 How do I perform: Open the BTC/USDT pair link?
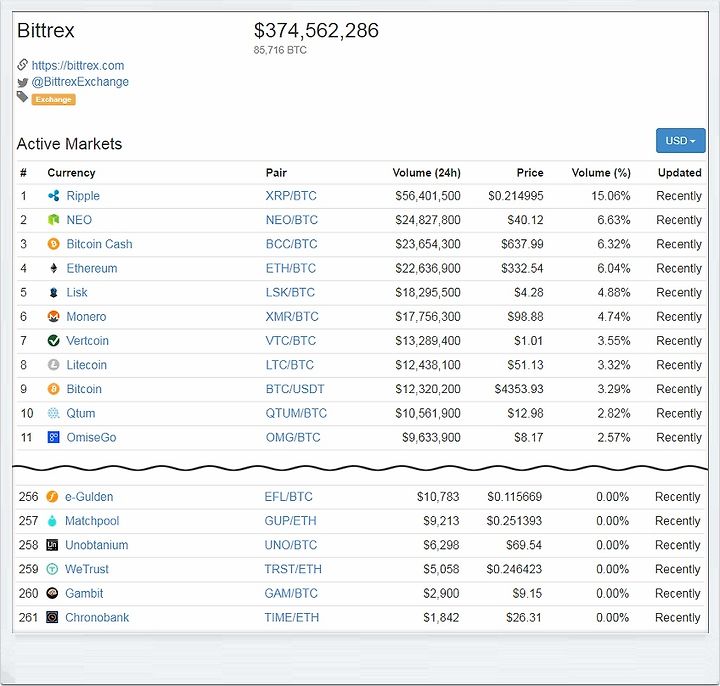295,389
